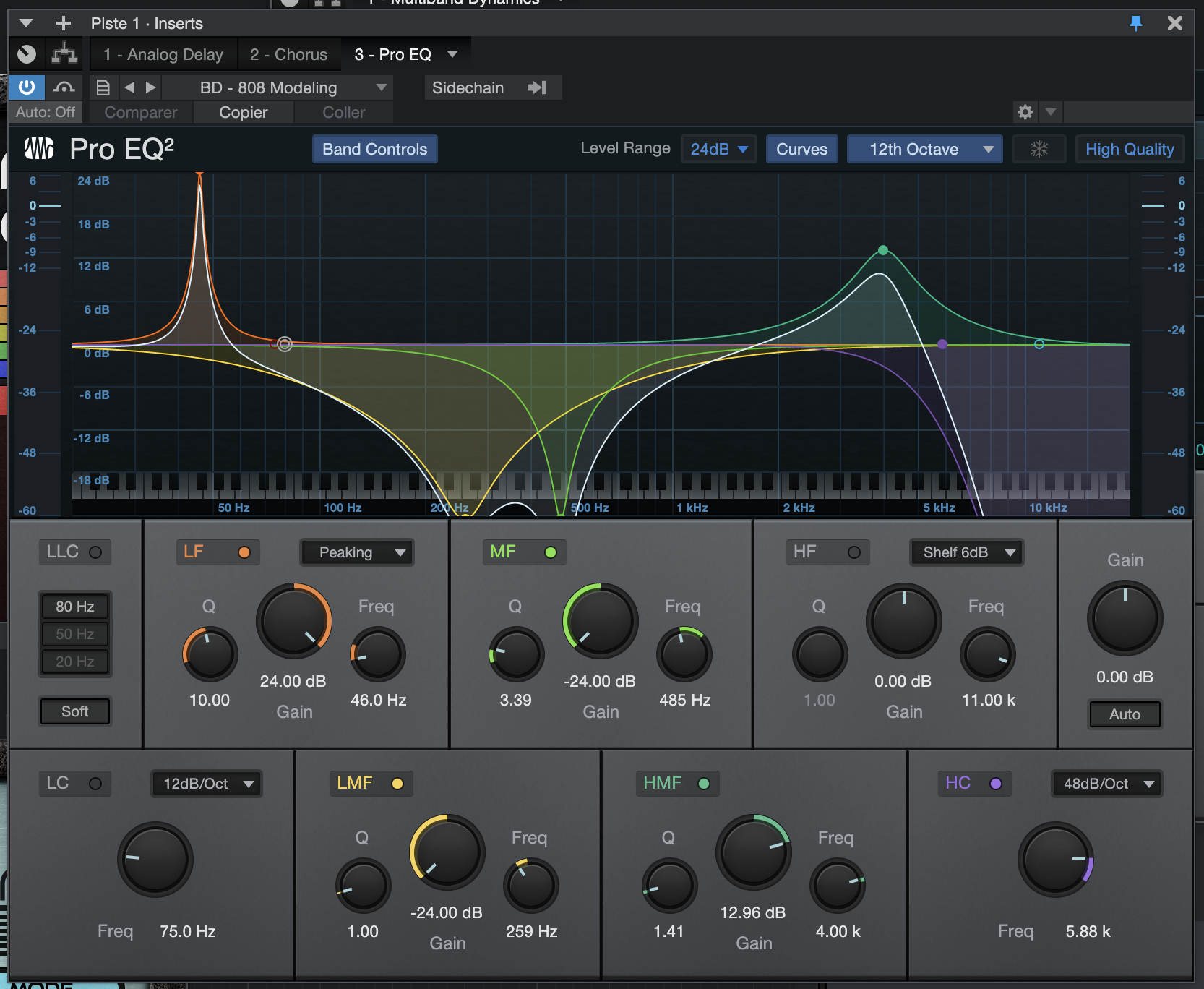Click the output Gain knob

[1125, 619]
